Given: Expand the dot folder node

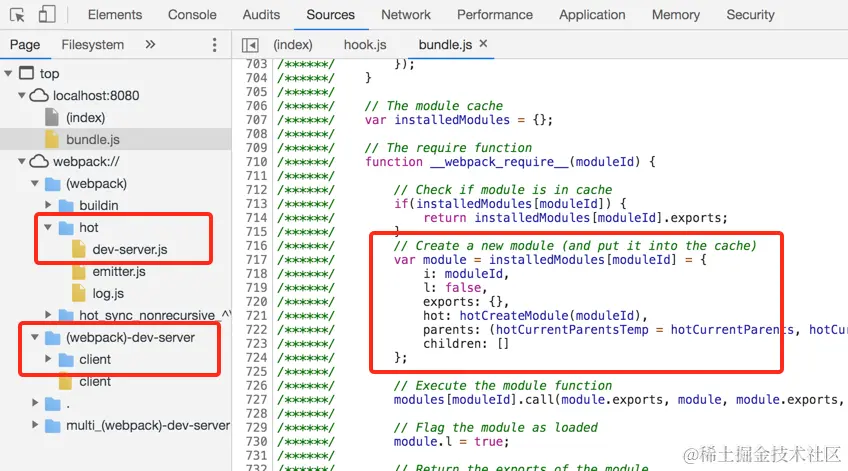Looking at the screenshot, I should (35, 403).
